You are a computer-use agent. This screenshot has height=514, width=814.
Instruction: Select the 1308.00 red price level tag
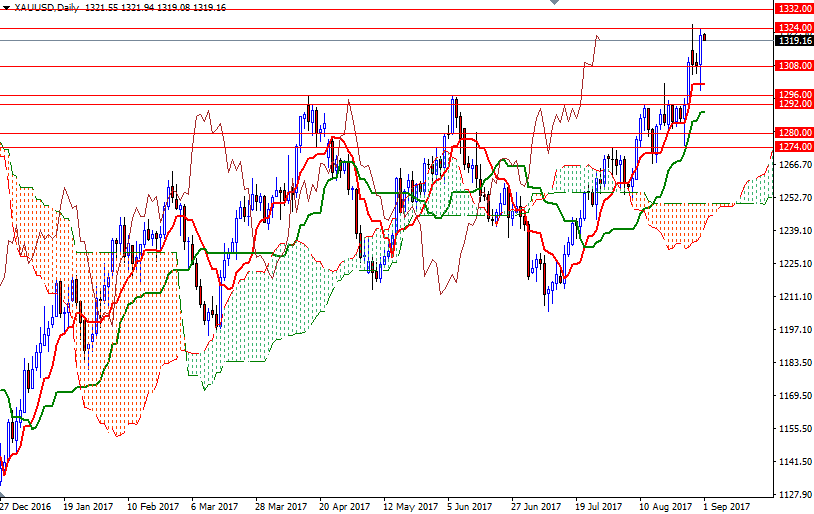tap(793, 66)
